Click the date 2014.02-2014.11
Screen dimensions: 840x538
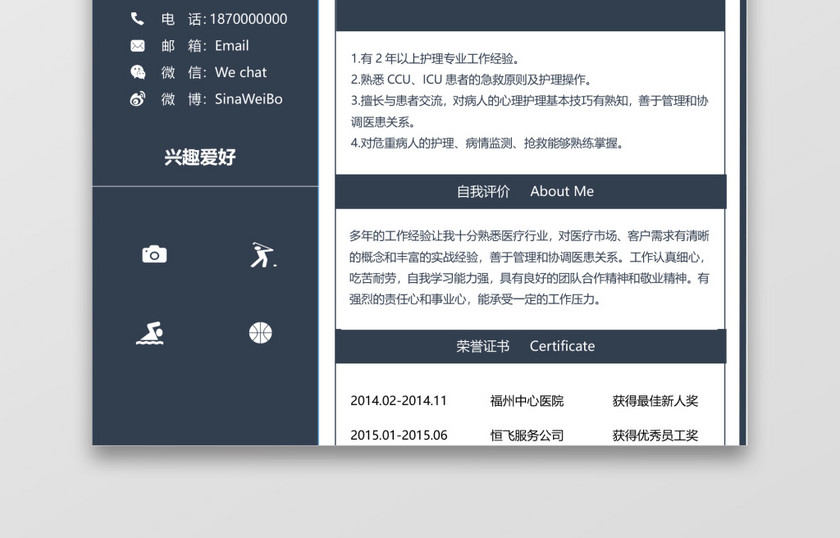pos(399,401)
